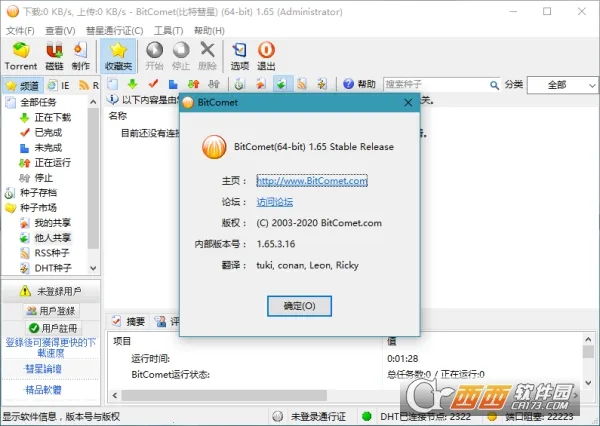Expand the 搜索种子 search box dropdown arrow
Screen dimensions: 600x426
pyautogui.click(x=493, y=85)
